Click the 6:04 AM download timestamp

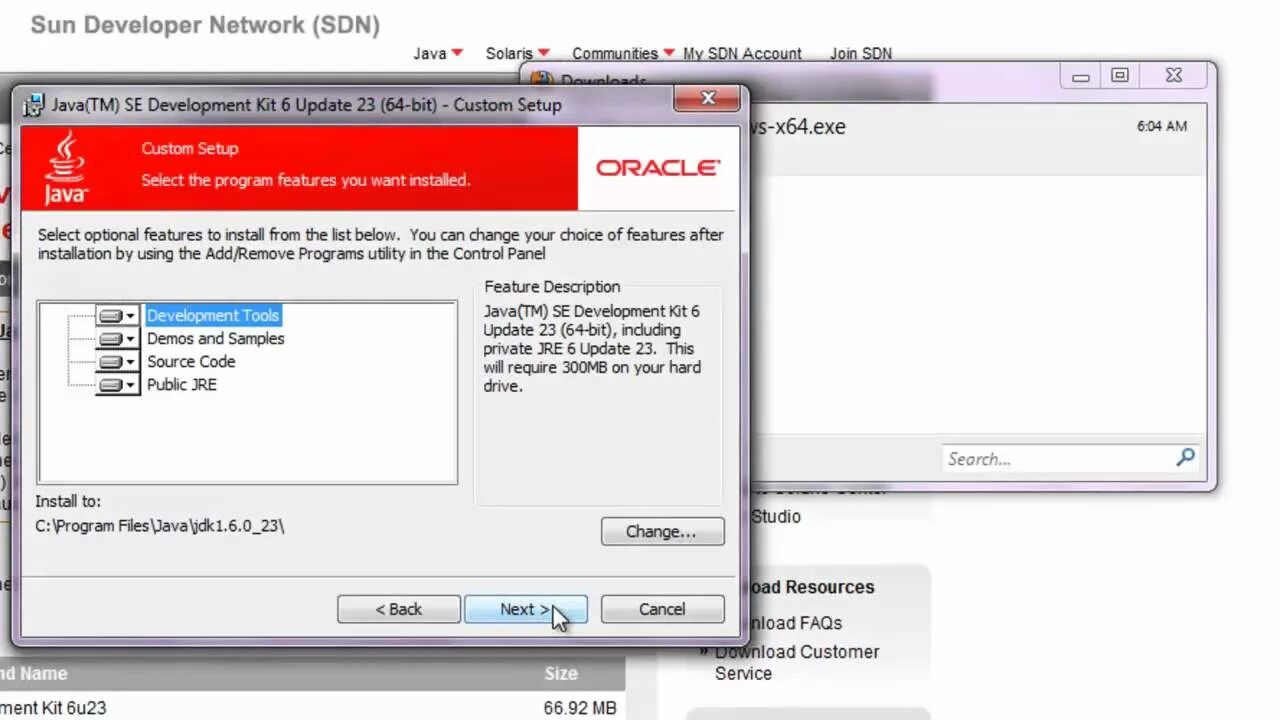1162,127
